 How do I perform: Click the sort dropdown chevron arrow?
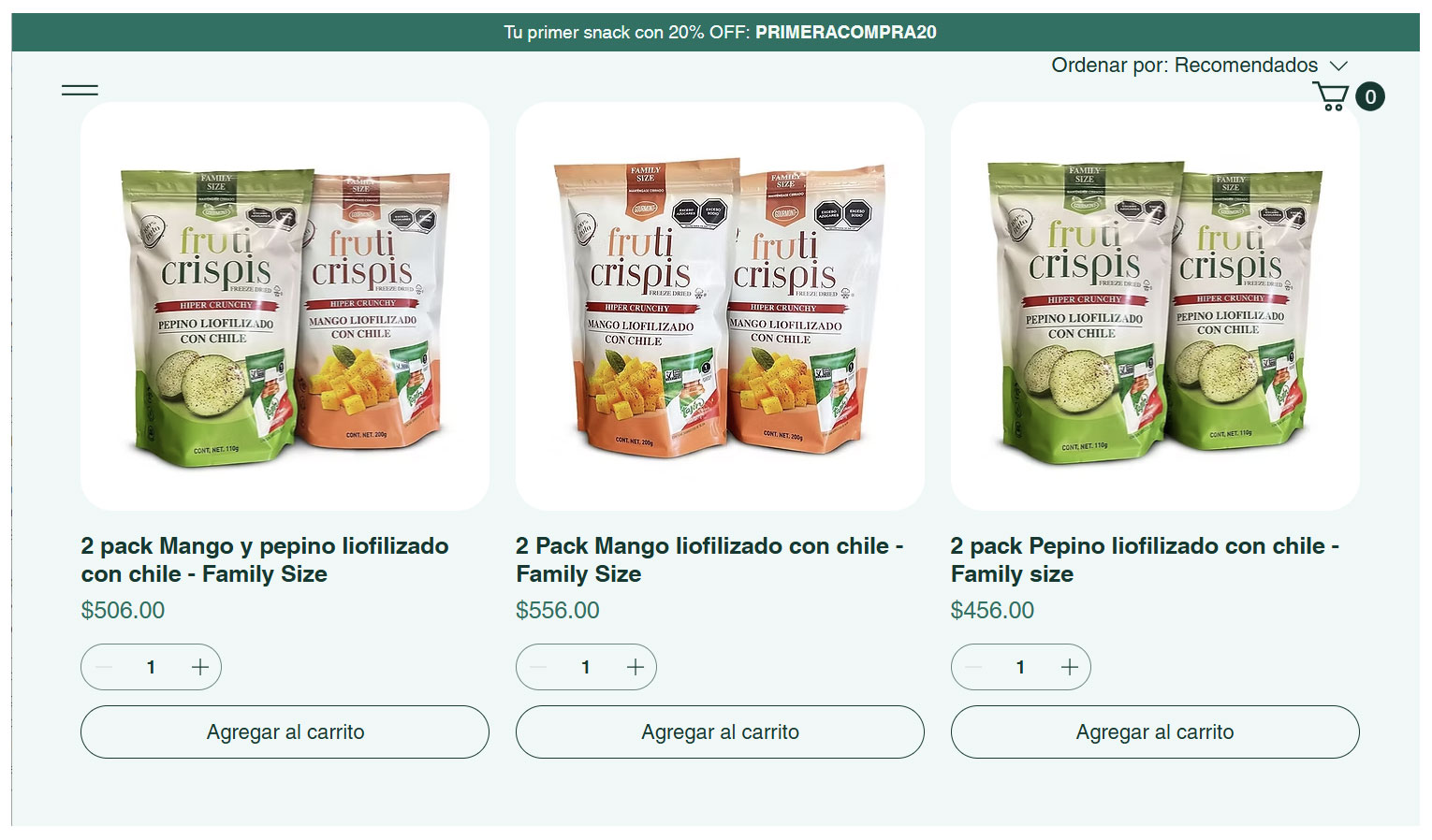click(x=1338, y=65)
